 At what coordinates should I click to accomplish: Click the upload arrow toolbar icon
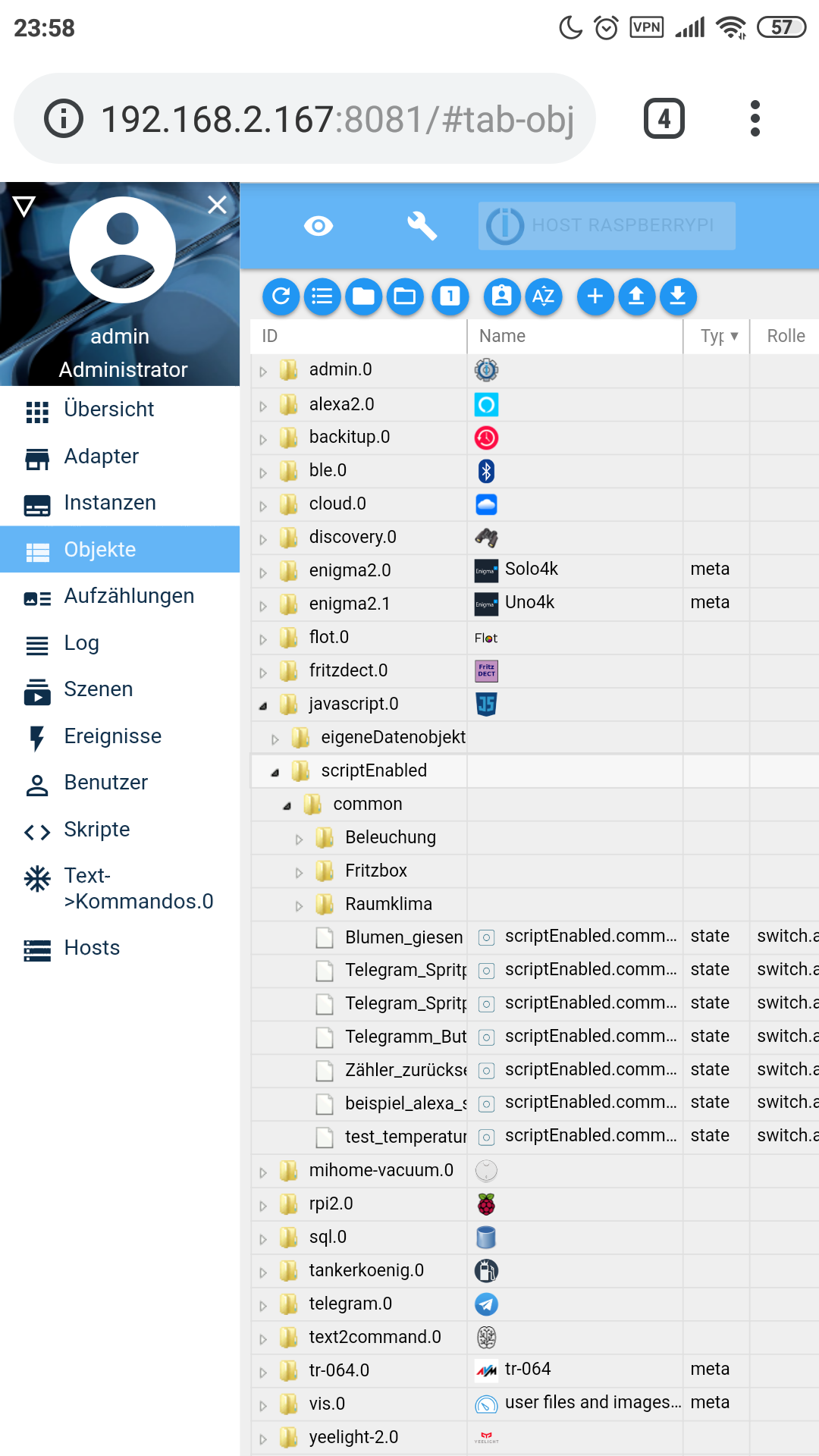(x=637, y=297)
